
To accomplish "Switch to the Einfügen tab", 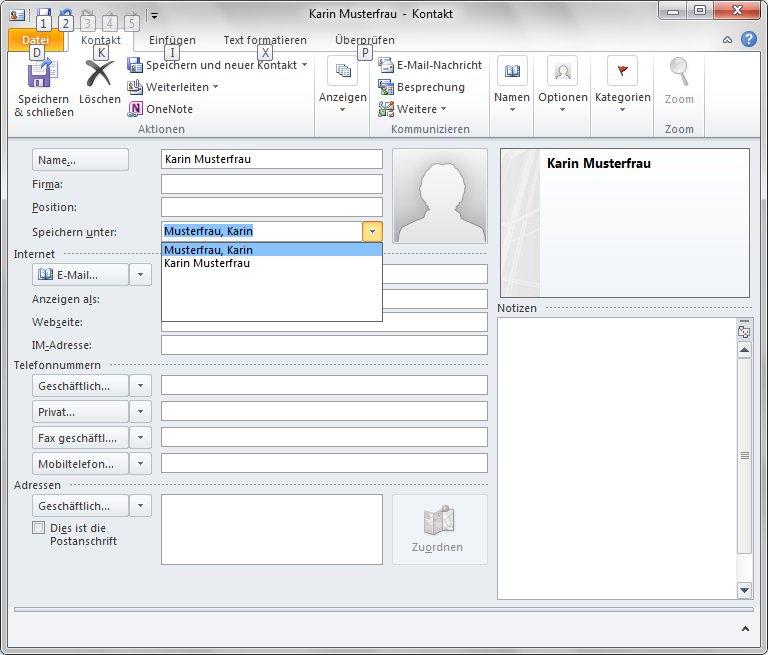I will 172,40.
